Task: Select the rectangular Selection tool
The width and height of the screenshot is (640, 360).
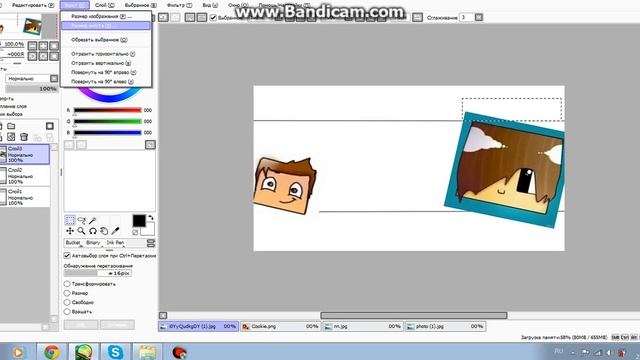Action: 70,220
